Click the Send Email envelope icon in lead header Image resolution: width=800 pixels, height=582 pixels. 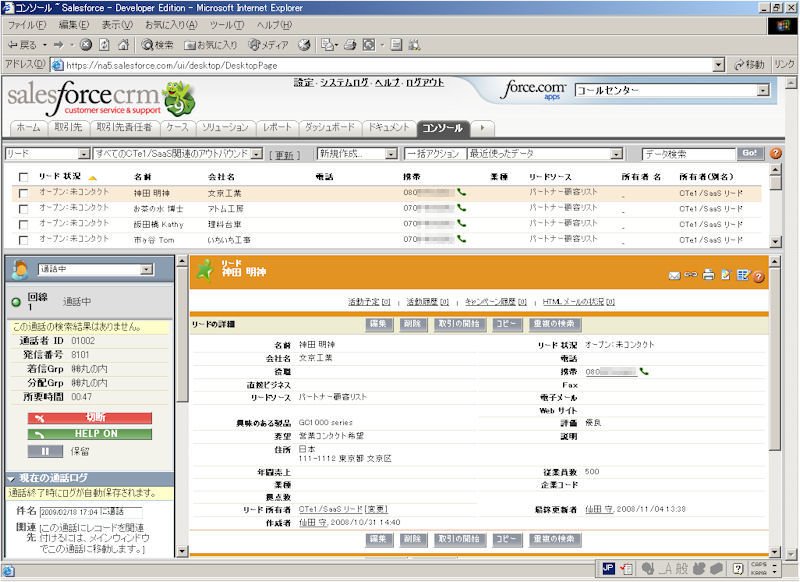tap(674, 275)
